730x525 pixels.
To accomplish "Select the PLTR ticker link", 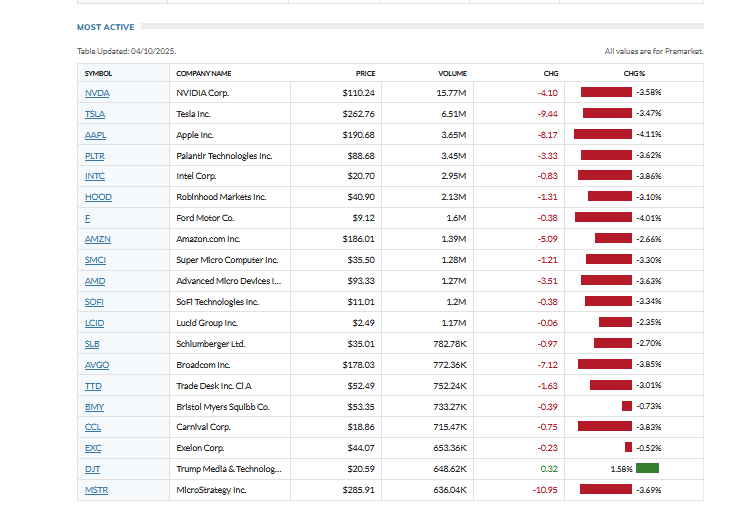I will [95, 155].
